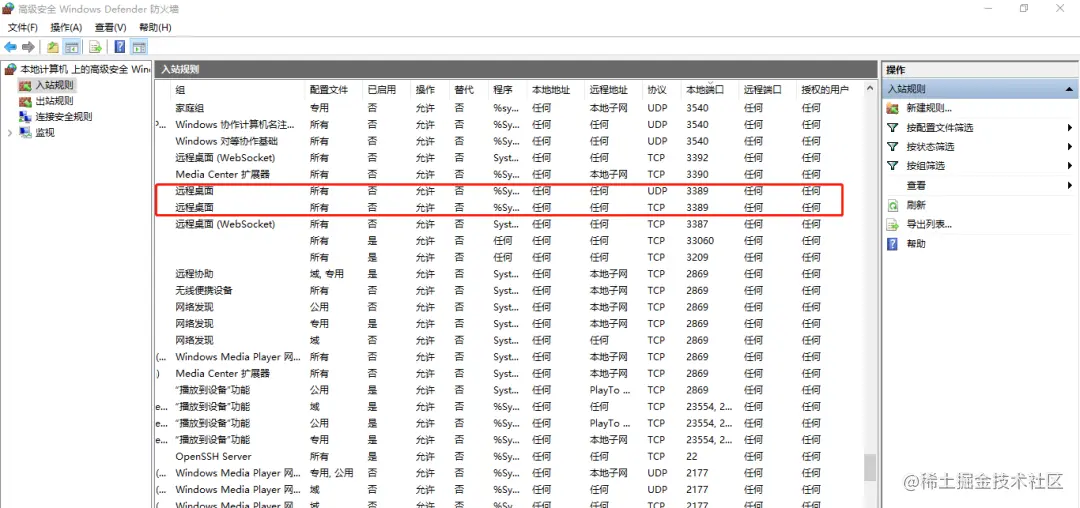The height and width of the screenshot is (508, 1080).
Task: Click the 3209 port cell
Action: (x=697, y=257)
